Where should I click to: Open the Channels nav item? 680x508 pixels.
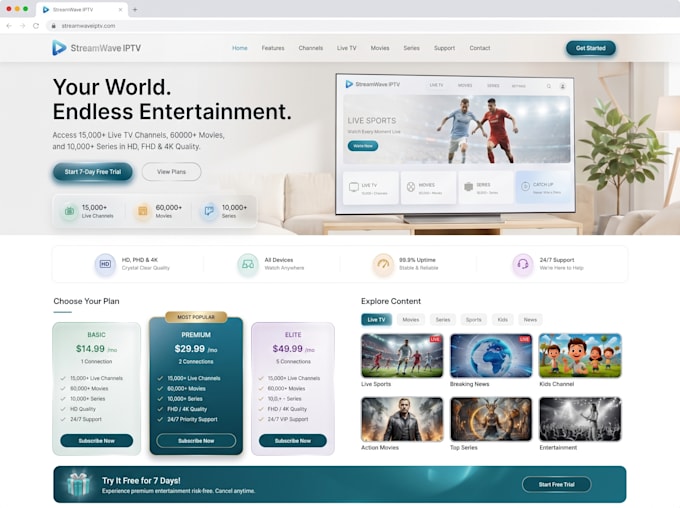tap(311, 48)
